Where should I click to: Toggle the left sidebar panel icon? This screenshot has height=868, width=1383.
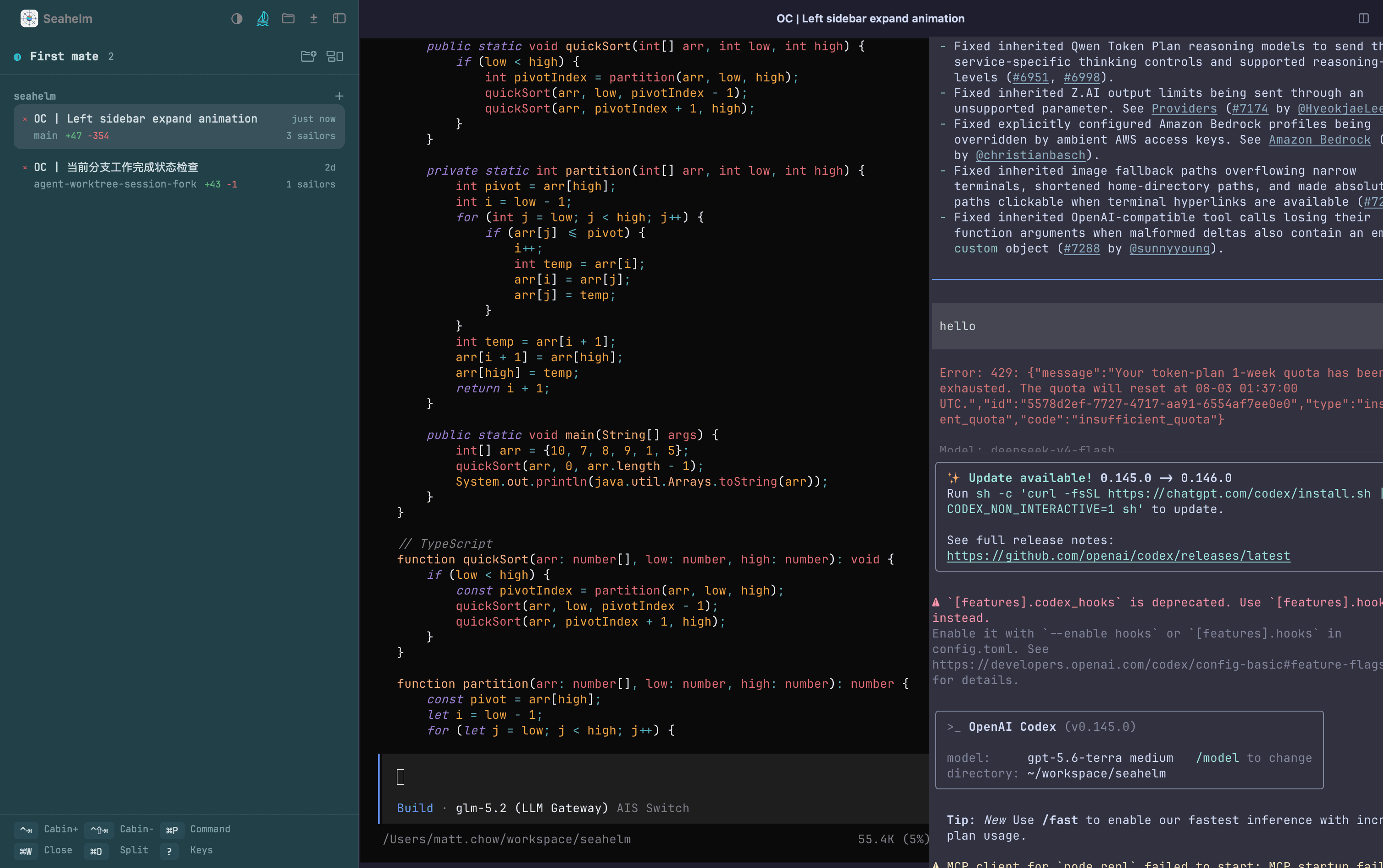[x=339, y=18]
